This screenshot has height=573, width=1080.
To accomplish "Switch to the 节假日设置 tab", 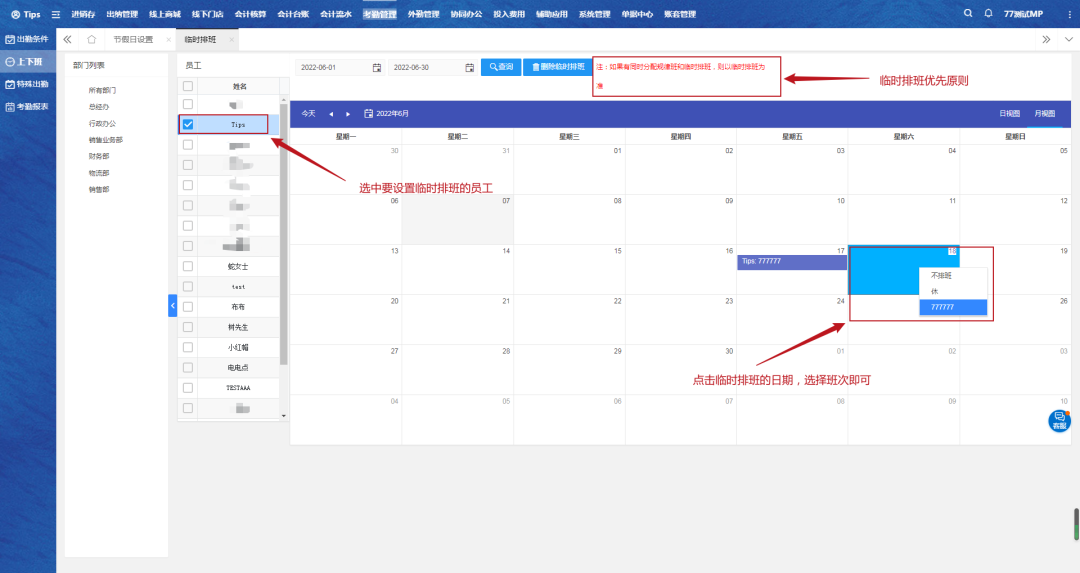I will [133, 39].
